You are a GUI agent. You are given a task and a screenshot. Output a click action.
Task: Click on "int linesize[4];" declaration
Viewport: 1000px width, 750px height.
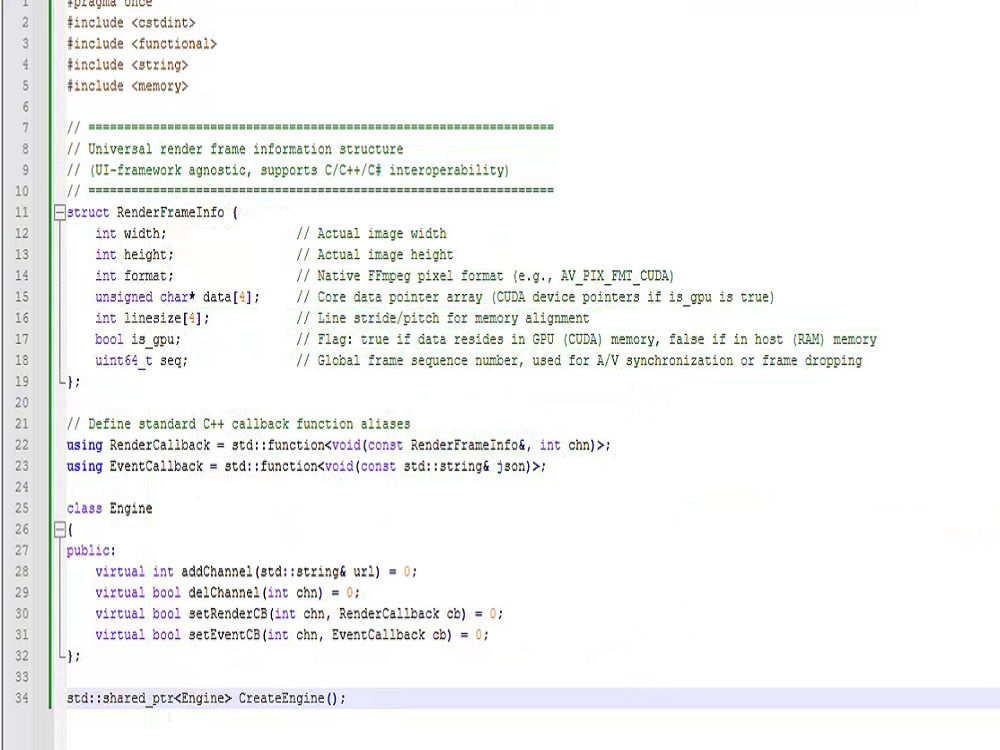point(152,318)
